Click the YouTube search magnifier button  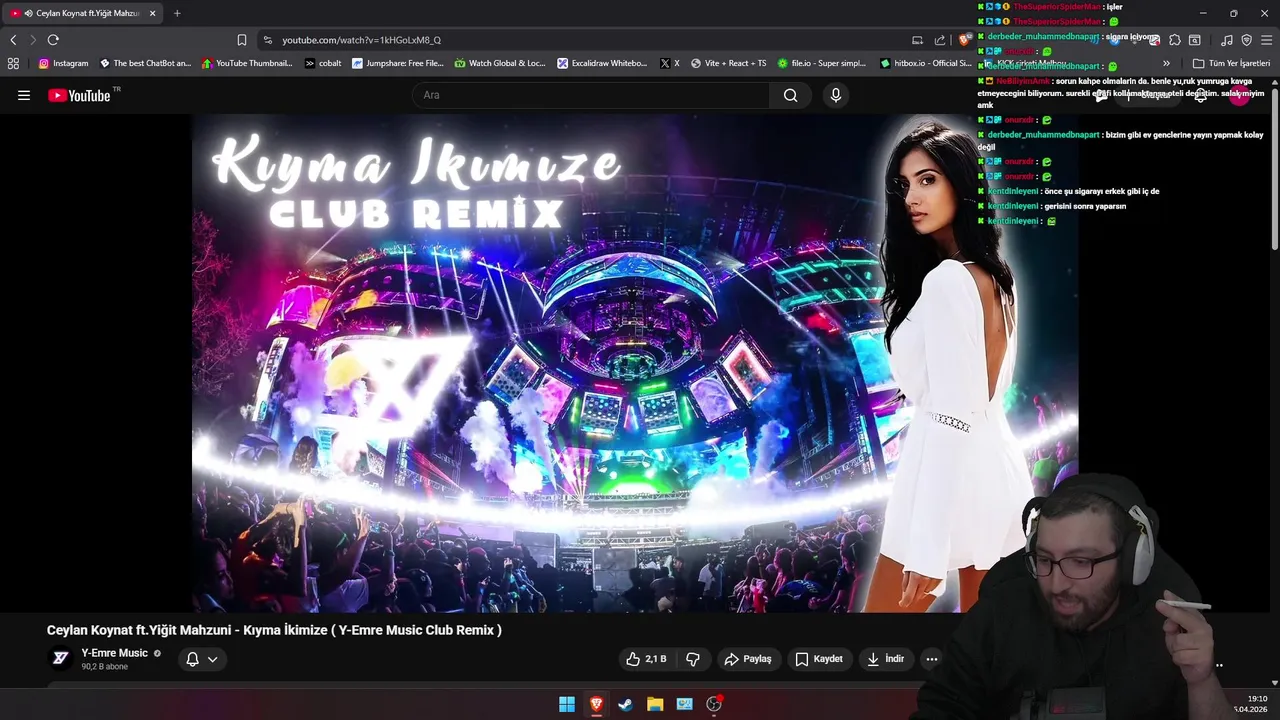[x=791, y=95]
